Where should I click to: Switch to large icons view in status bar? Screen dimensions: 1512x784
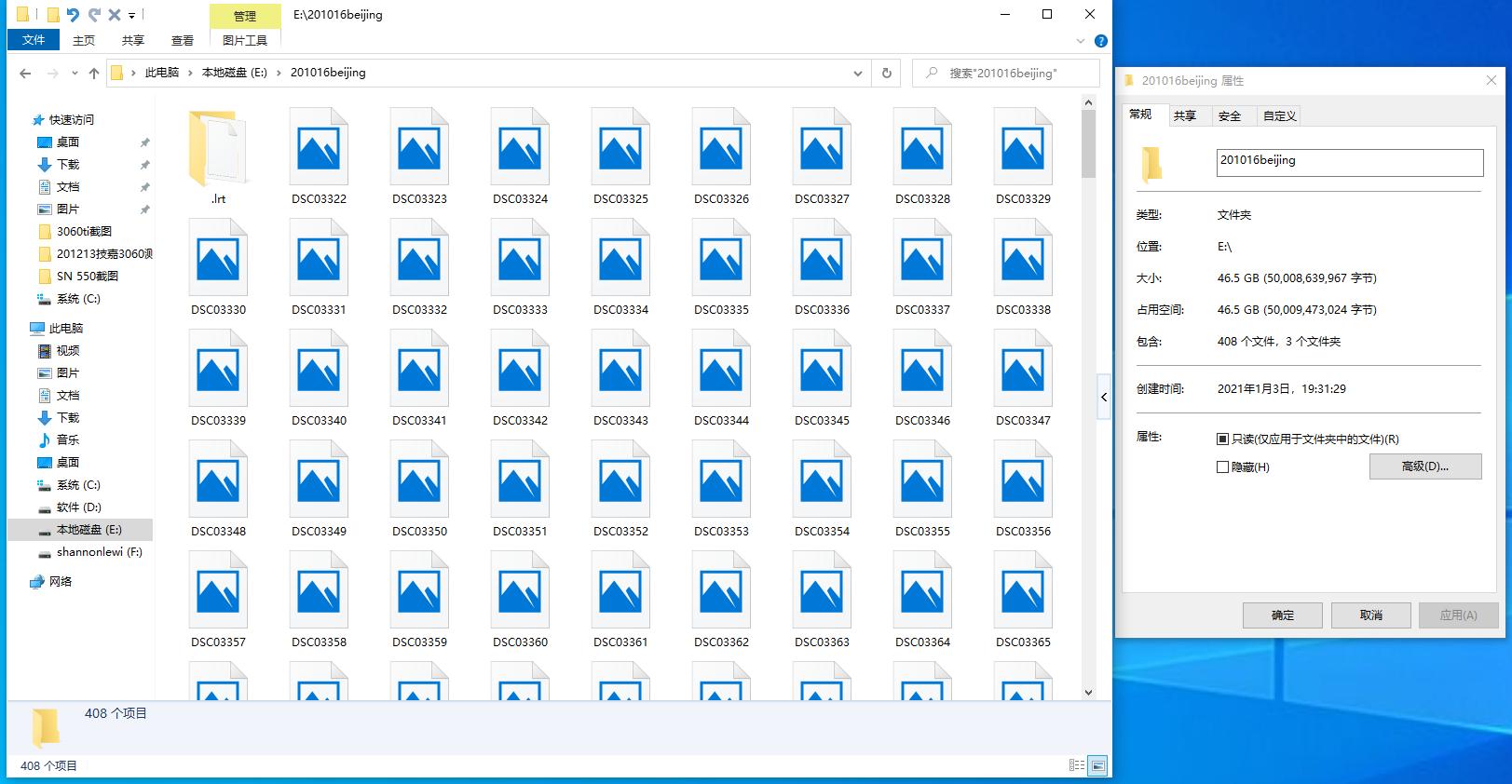point(1098,765)
